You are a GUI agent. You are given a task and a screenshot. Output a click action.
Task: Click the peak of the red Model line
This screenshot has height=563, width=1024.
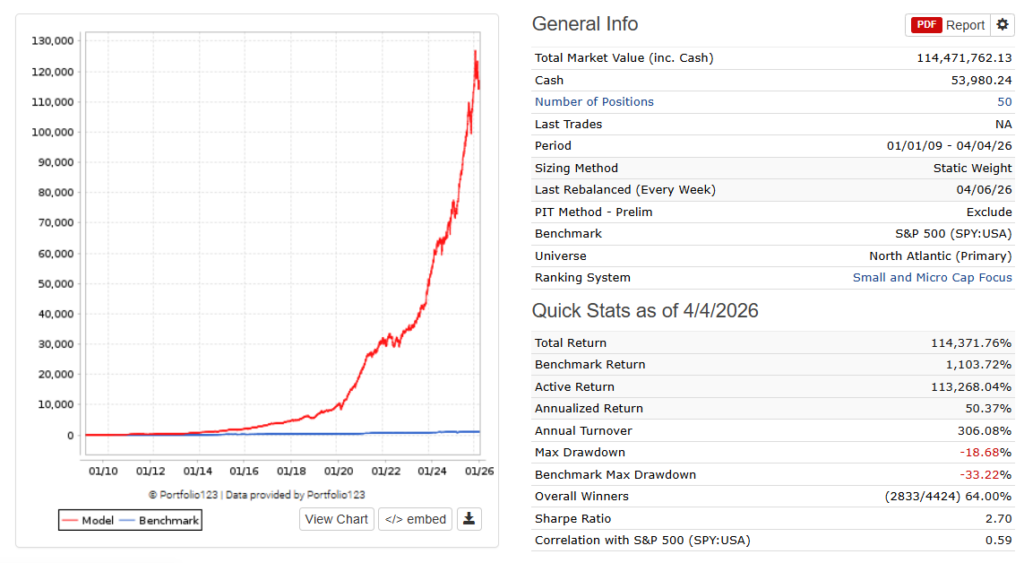475,51
